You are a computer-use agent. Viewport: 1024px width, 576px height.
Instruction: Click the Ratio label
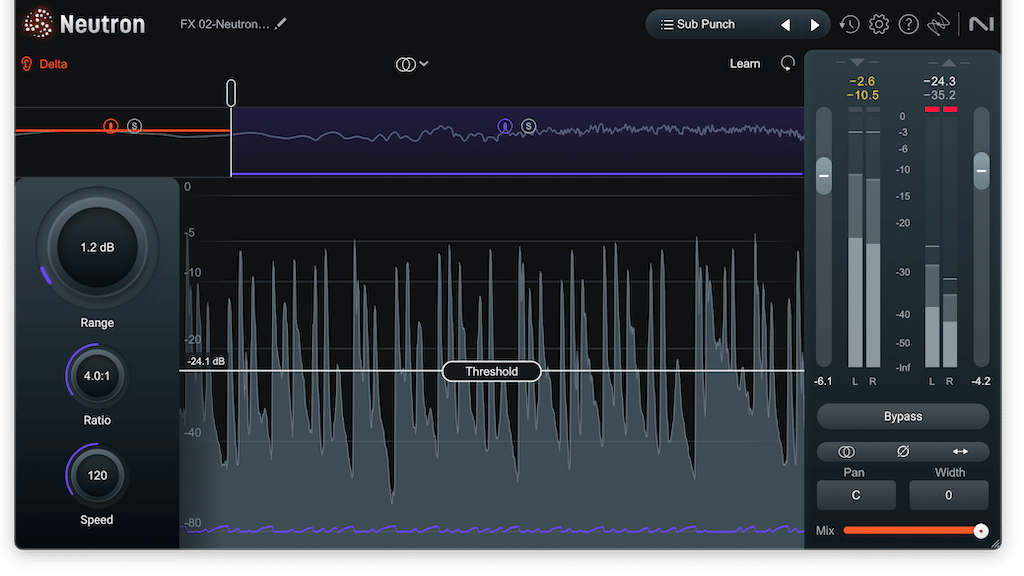click(97, 421)
